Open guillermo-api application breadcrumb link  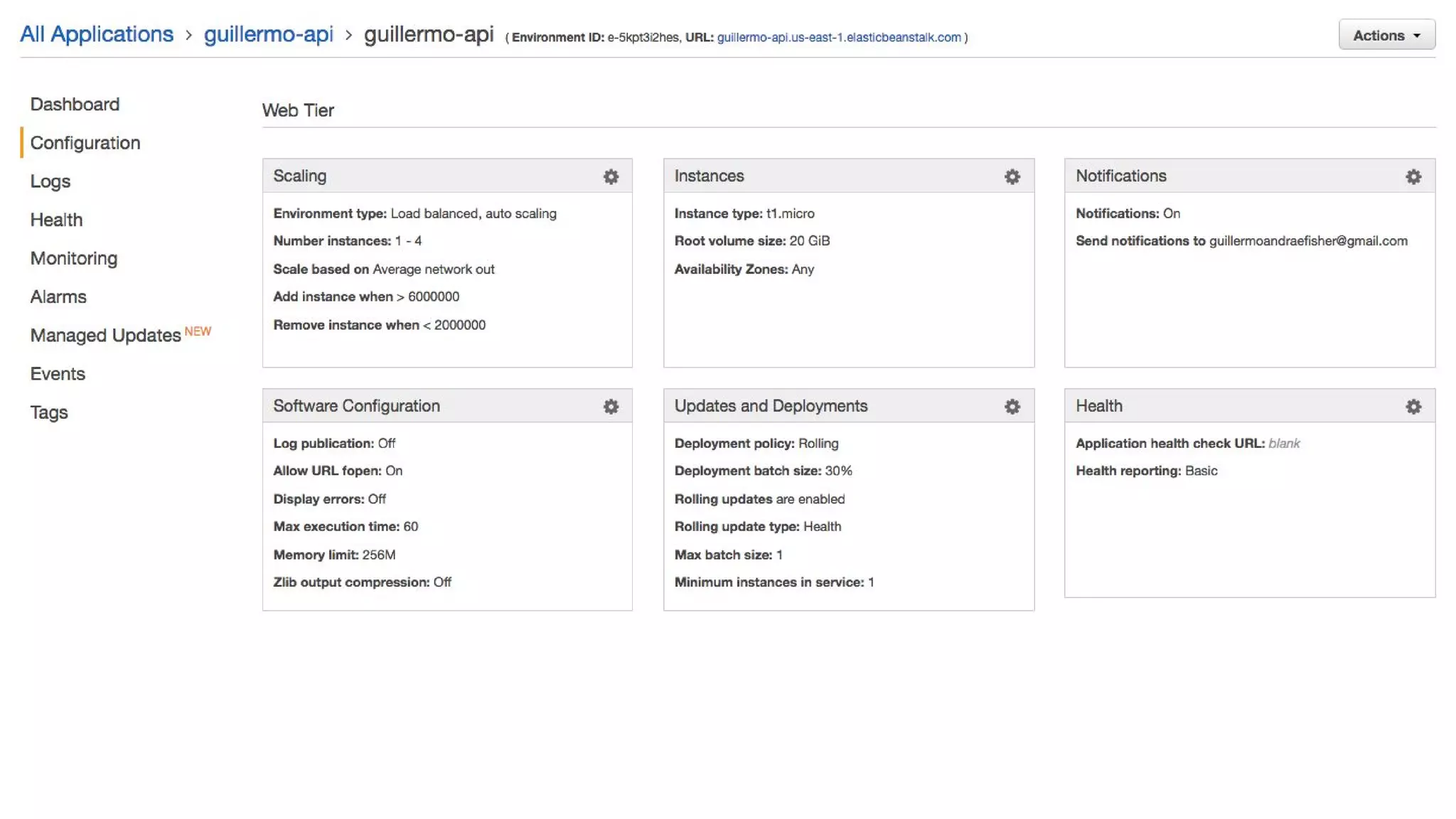coord(268,34)
